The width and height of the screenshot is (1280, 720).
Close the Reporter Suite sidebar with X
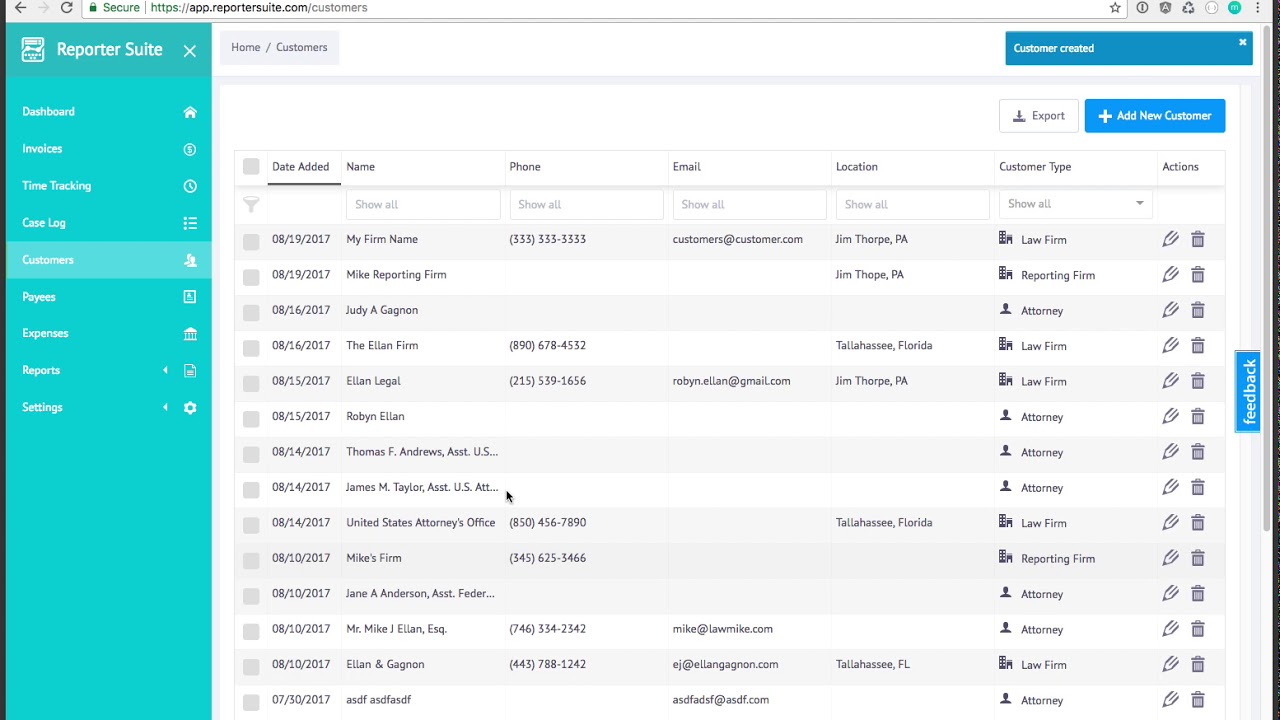point(189,50)
